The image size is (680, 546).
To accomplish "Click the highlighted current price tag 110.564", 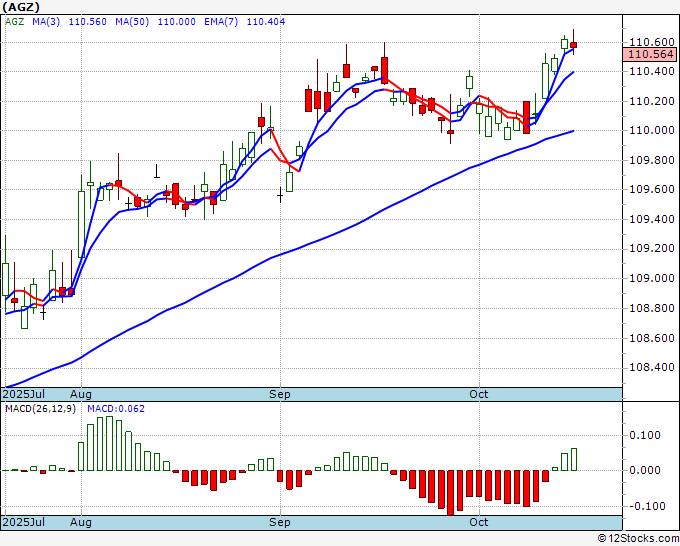I will tap(649, 54).
